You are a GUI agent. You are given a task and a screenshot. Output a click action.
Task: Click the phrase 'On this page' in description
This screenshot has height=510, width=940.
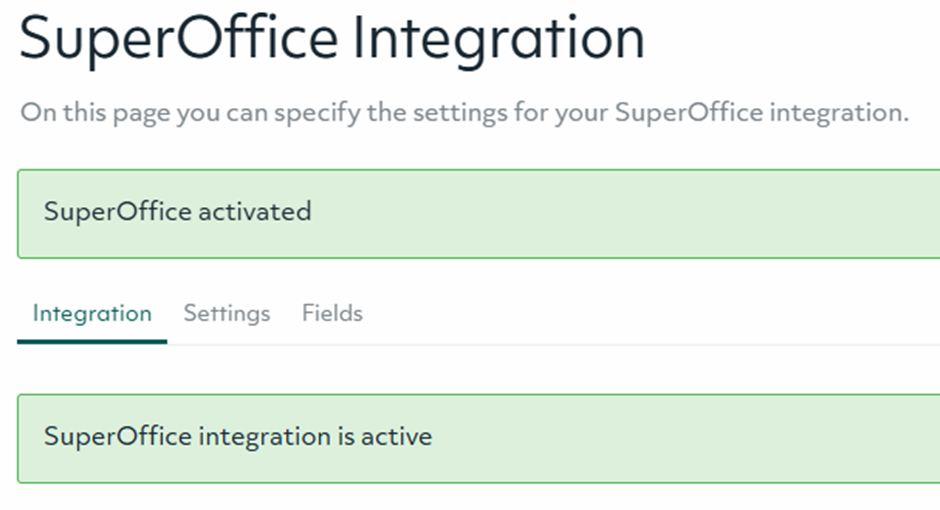(95, 112)
